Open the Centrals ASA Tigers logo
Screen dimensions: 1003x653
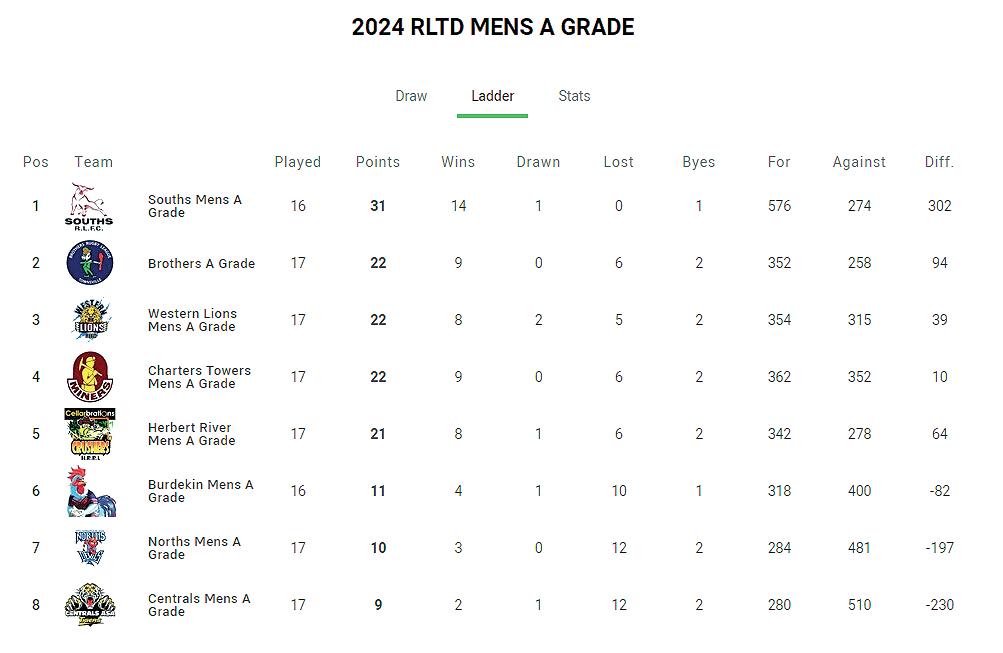(90, 604)
